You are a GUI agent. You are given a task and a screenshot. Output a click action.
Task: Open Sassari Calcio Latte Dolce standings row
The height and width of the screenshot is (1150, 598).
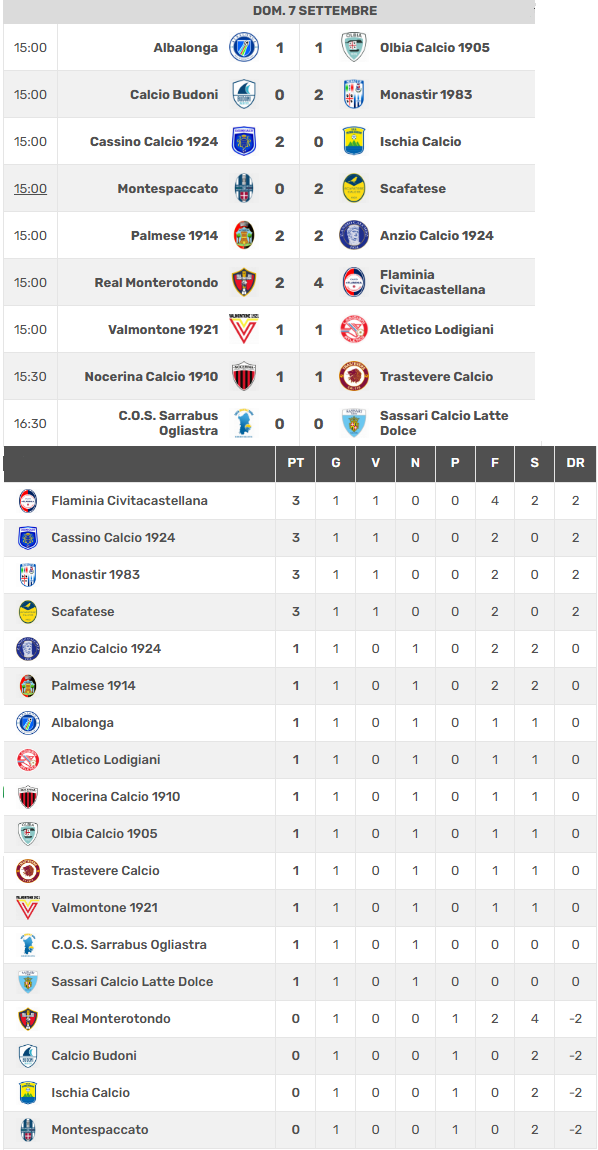pos(299,981)
